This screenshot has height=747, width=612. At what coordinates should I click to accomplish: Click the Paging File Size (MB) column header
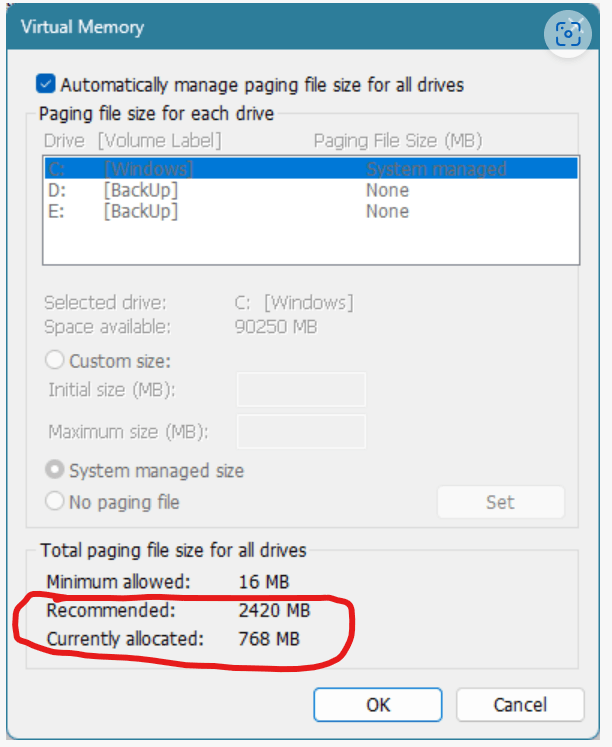tap(398, 141)
